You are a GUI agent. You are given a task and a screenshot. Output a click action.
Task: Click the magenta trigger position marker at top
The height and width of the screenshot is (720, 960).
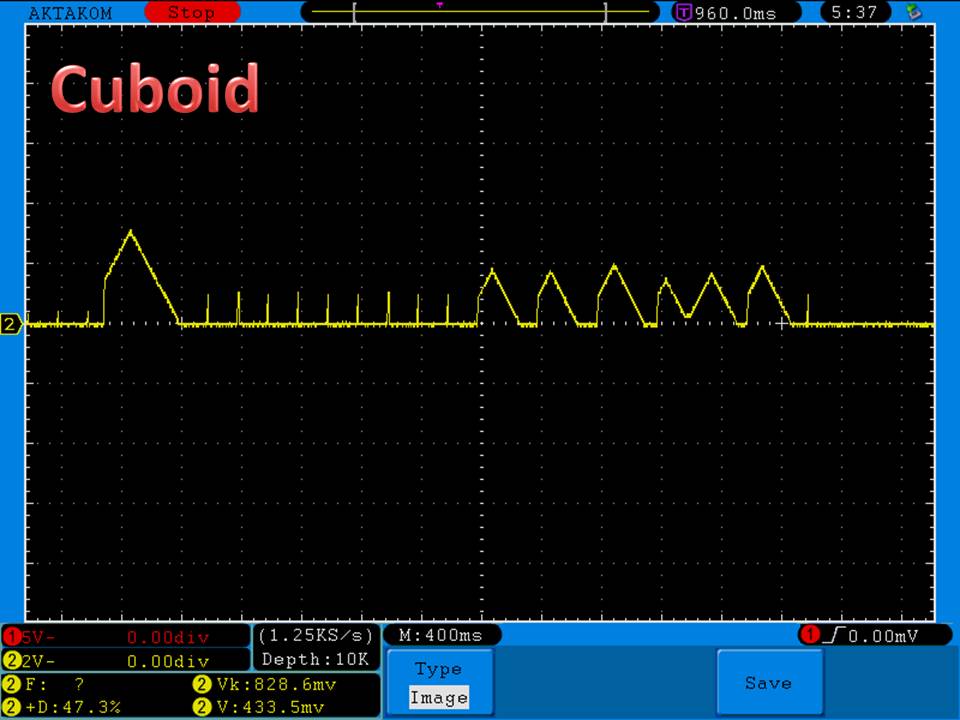[439, 5]
